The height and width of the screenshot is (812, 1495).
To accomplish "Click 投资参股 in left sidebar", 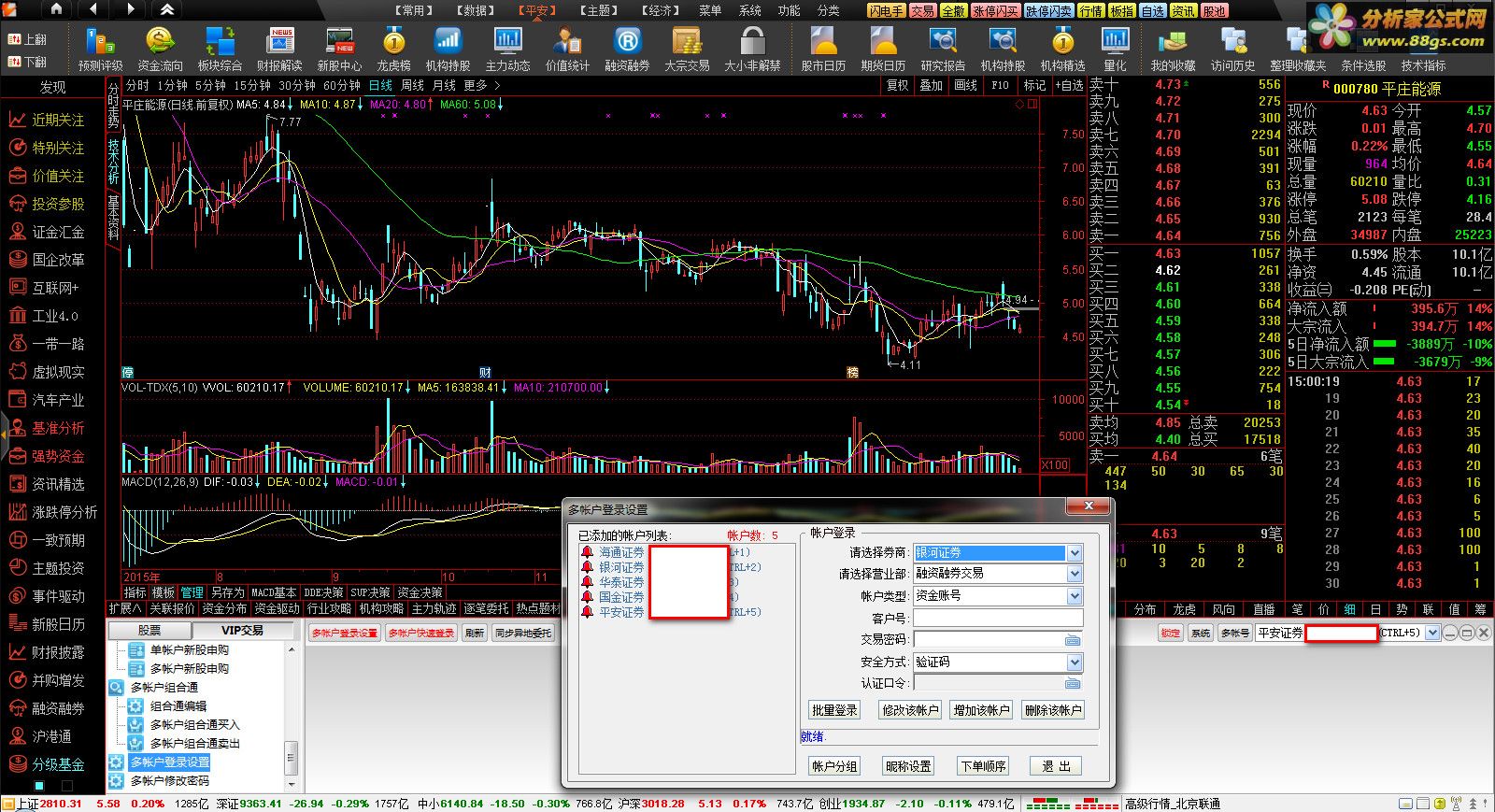I will (58, 204).
